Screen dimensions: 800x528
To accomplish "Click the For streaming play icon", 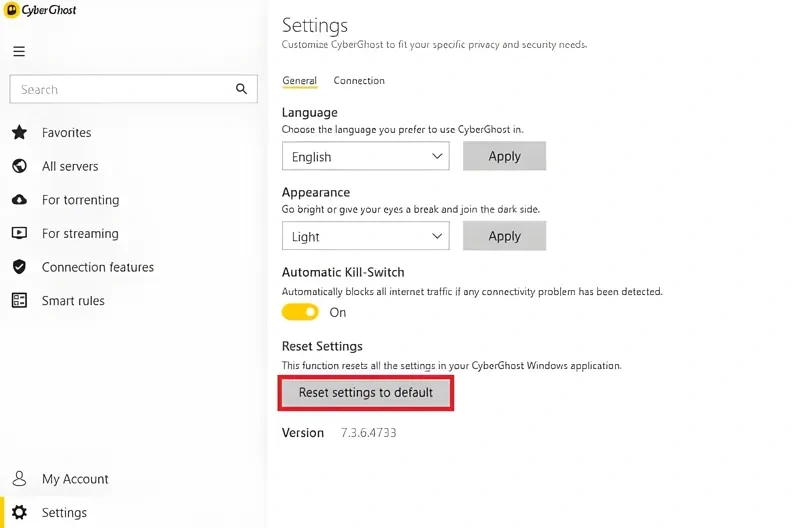I will coord(19,233).
